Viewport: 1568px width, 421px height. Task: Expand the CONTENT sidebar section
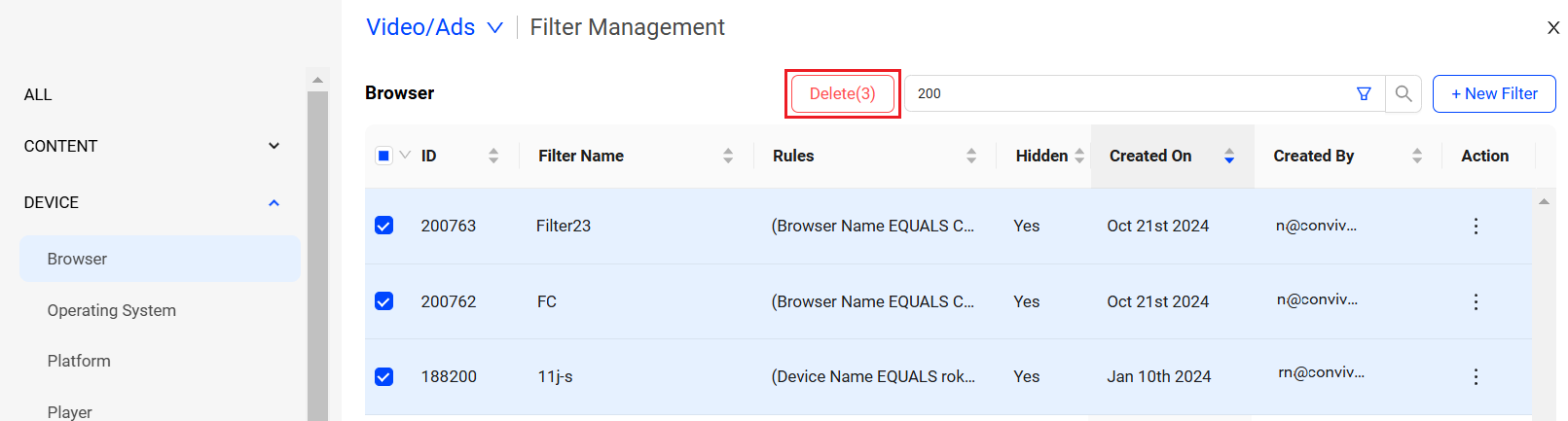coord(273,146)
